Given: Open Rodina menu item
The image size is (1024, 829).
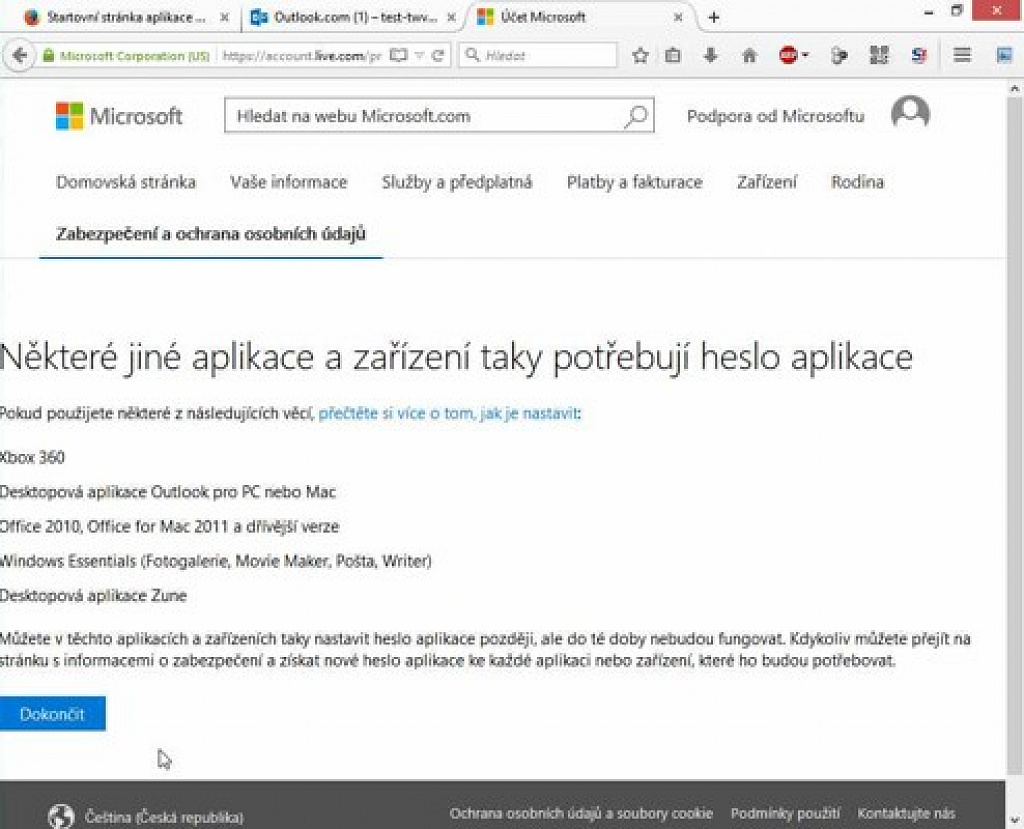Looking at the screenshot, I should (x=857, y=182).
